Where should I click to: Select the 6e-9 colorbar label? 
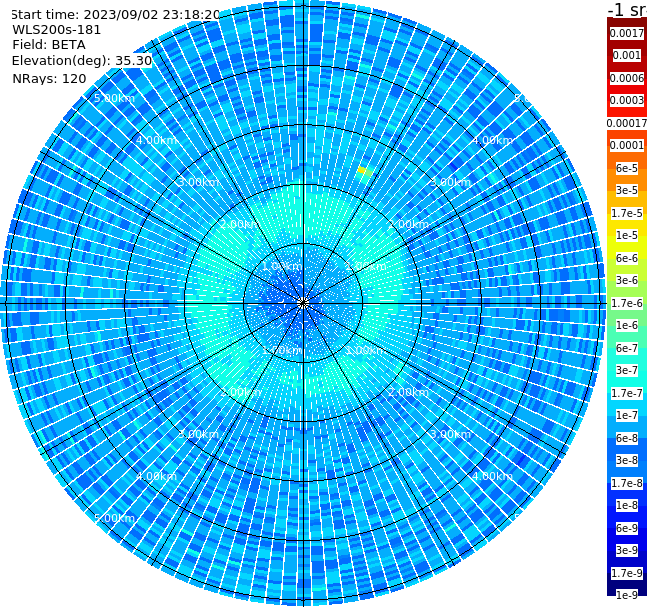tap(627, 528)
